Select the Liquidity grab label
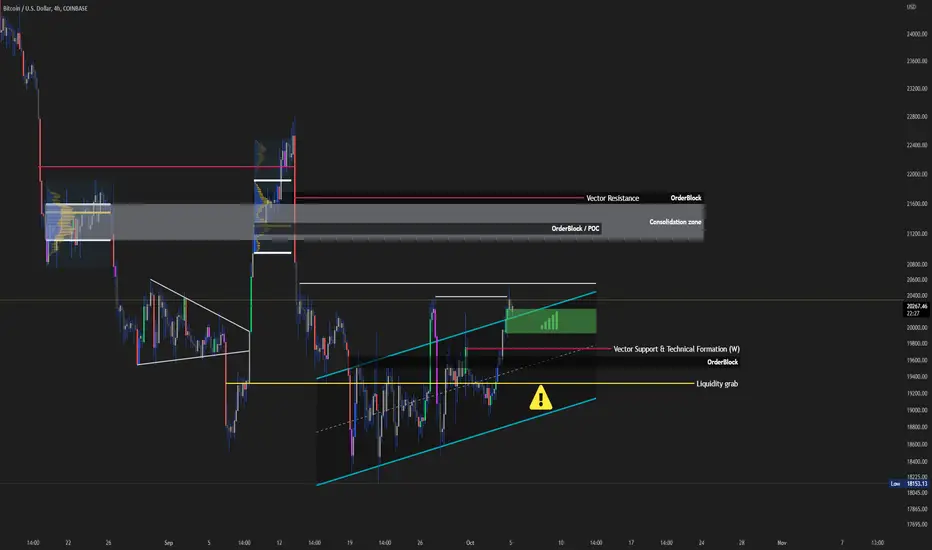Screen dimensions: 932x550 tap(717, 384)
